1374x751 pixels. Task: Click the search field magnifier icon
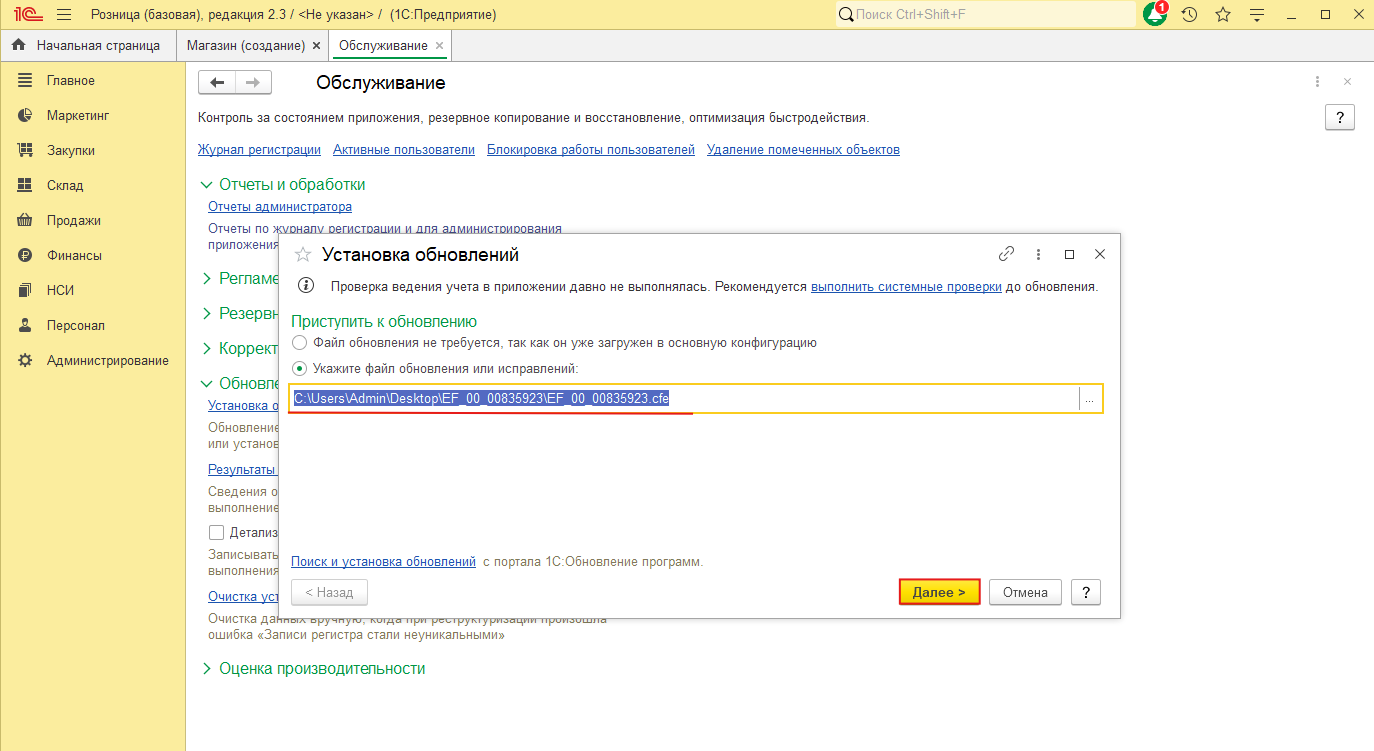point(846,15)
